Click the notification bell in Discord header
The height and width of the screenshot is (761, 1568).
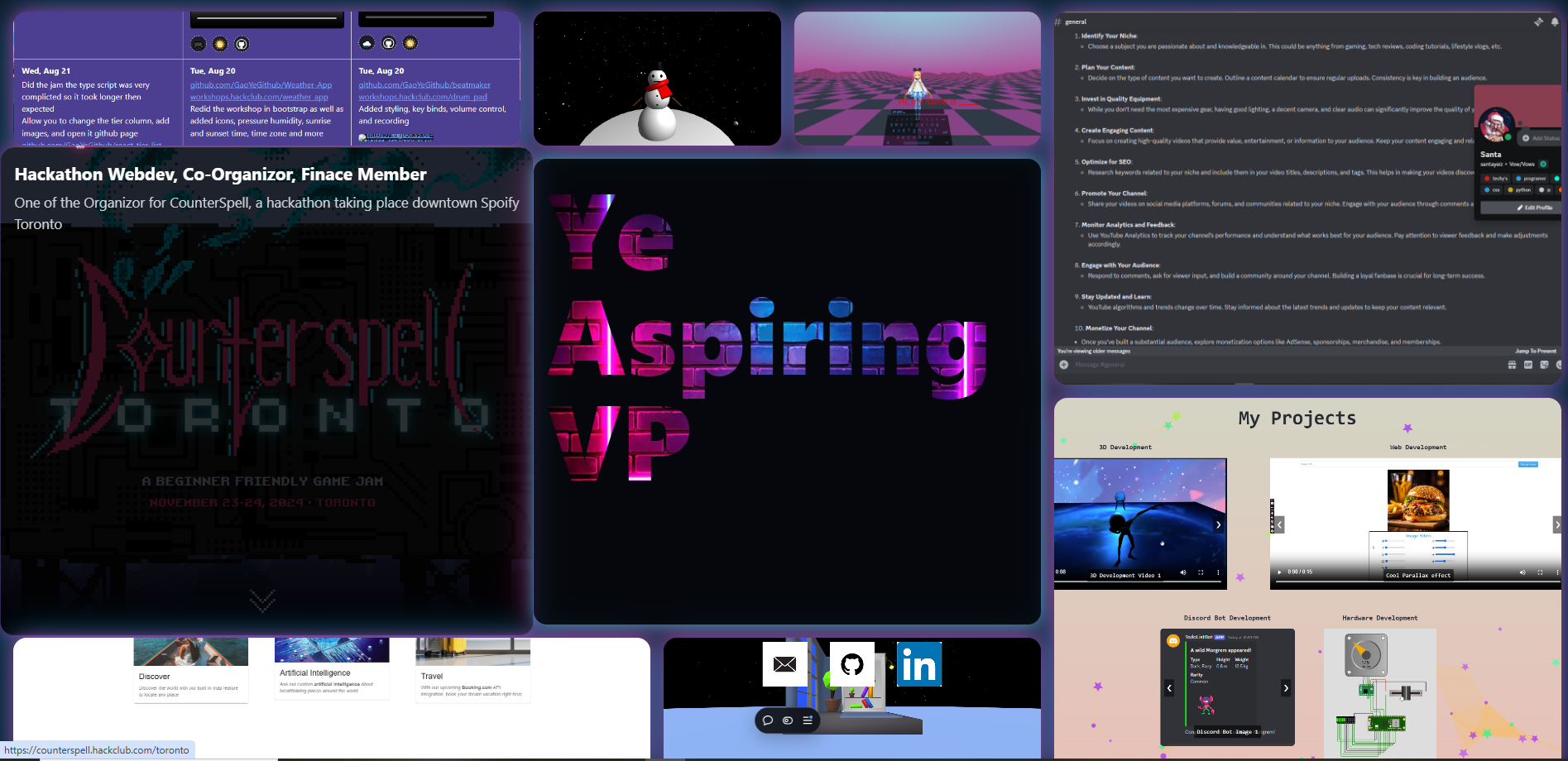[x=1555, y=22]
